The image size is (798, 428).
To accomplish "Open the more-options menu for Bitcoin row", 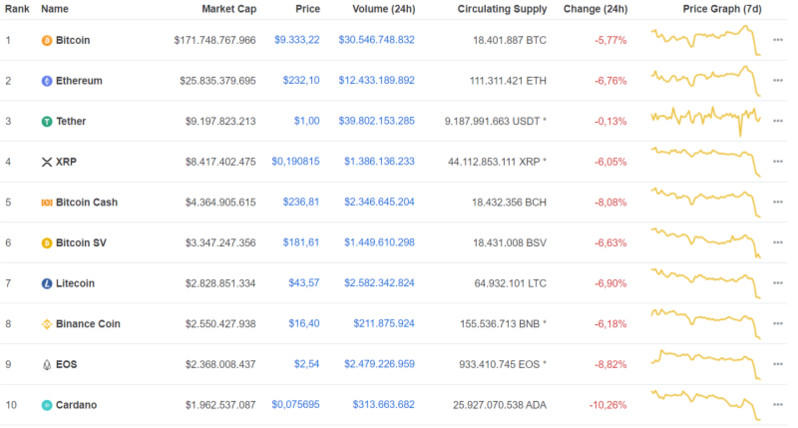I will pos(778,40).
